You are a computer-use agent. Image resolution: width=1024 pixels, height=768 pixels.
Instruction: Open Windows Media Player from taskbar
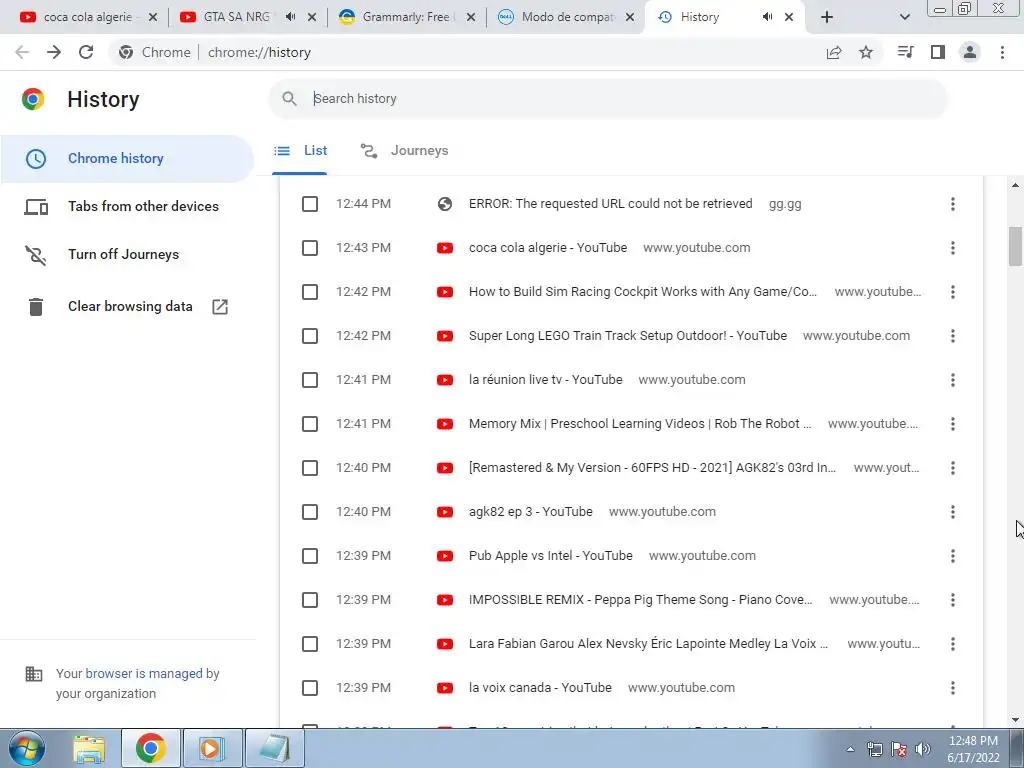pyautogui.click(x=211, y=748)
